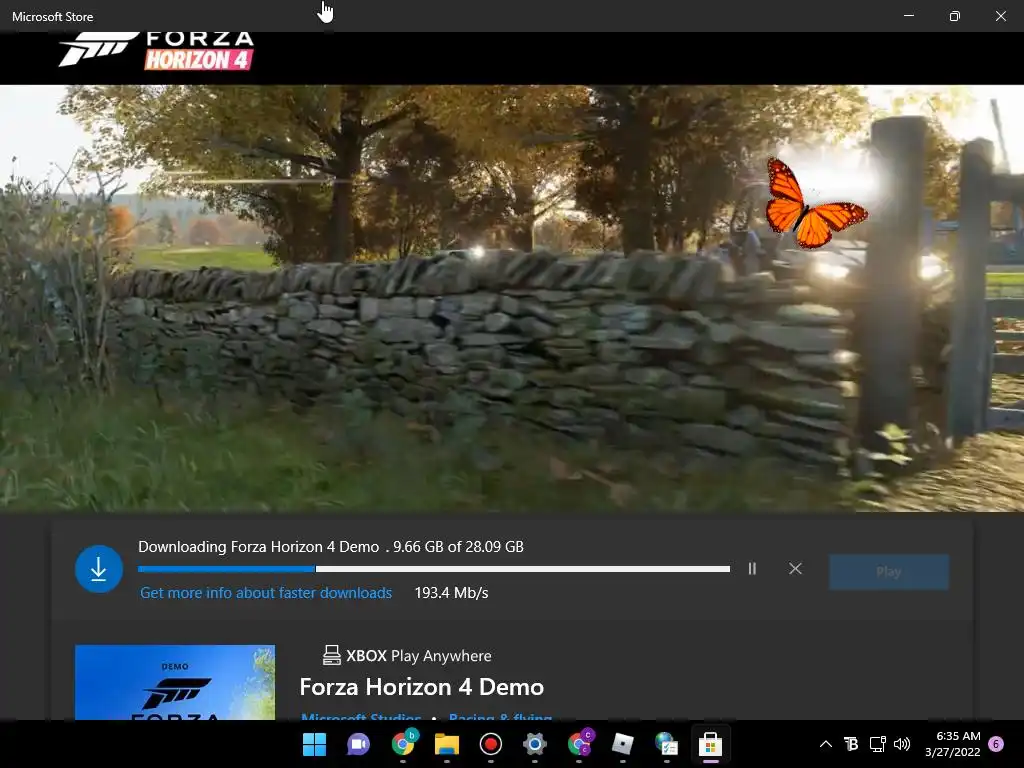The width and height of the screenshot is (1024, 768).
Task: Open the clock showing 6:35 AM
Action: (953, 744)
